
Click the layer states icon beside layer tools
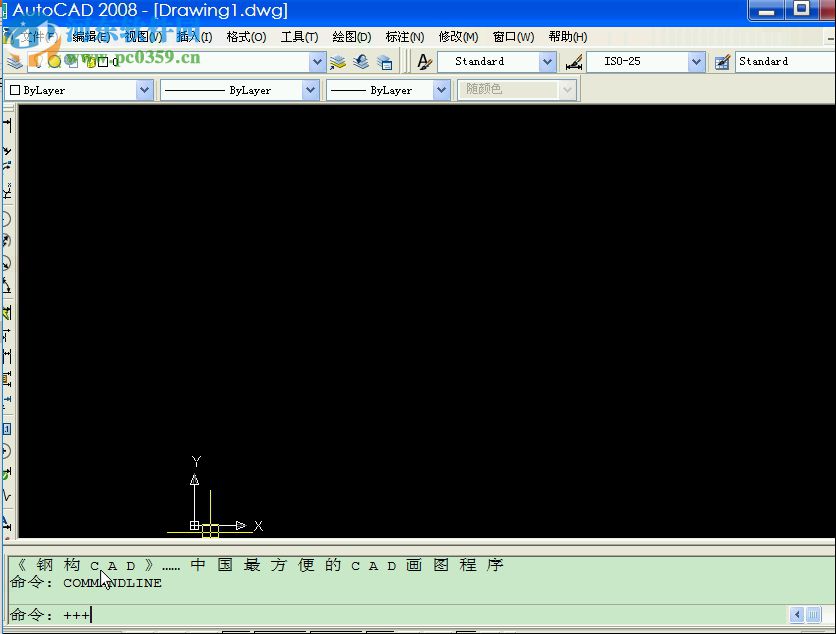click(x=384, y=62)
